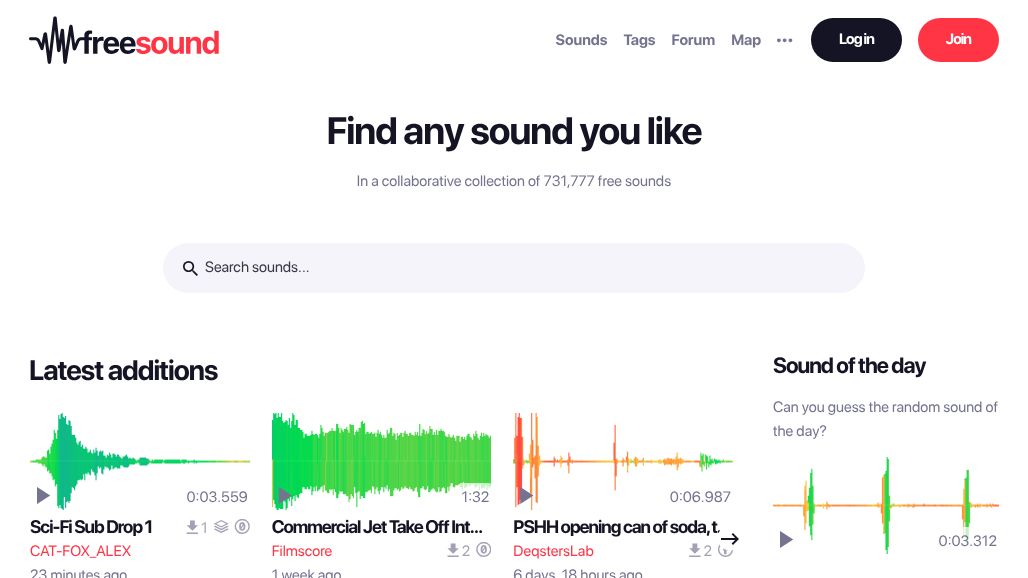
Task: Click download icon on Commercial Jet card
Action: (x=453, y=550)
